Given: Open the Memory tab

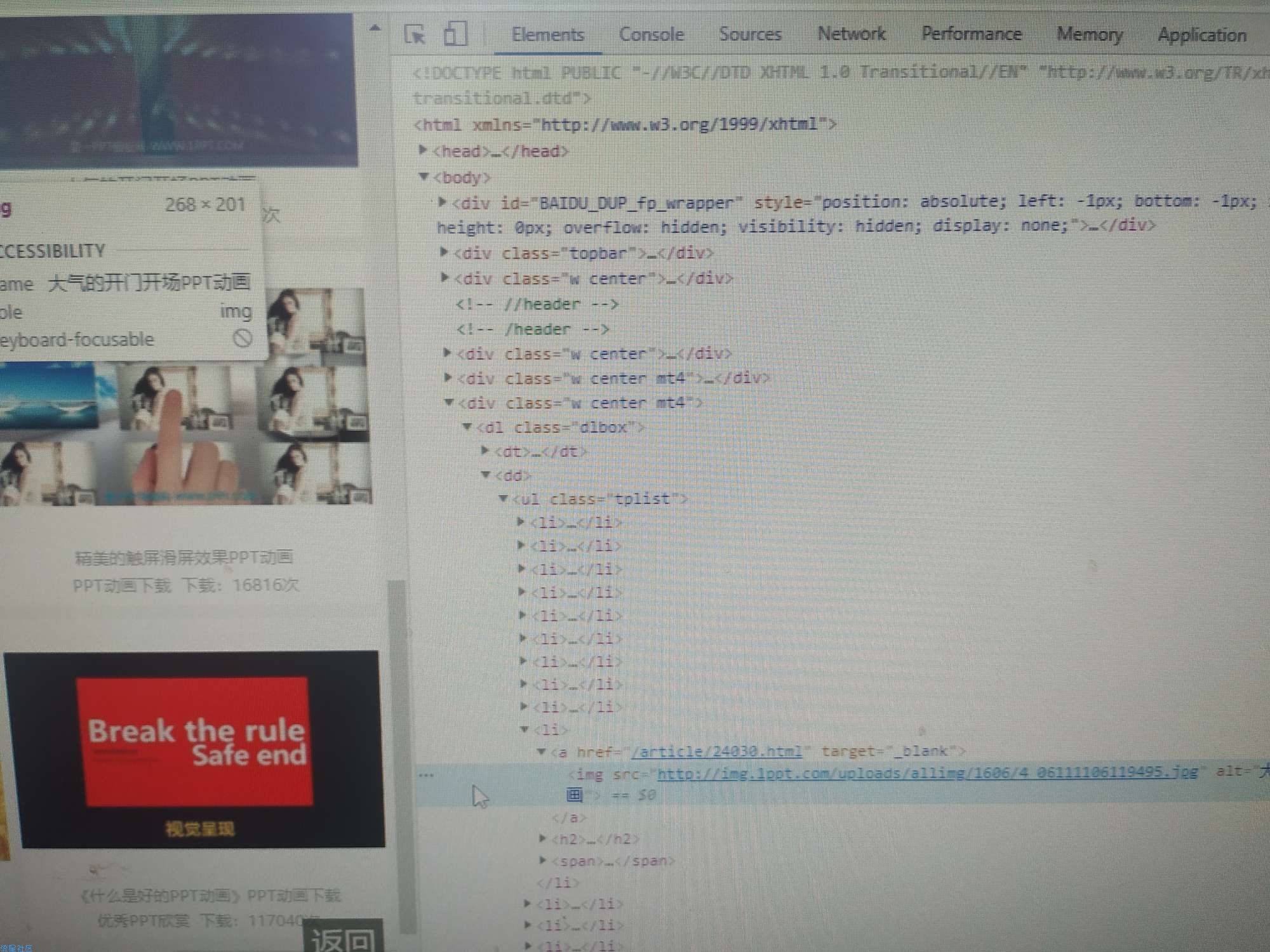Looking at the screenshot, I should pyautogui.click(x=1089, y=34).
